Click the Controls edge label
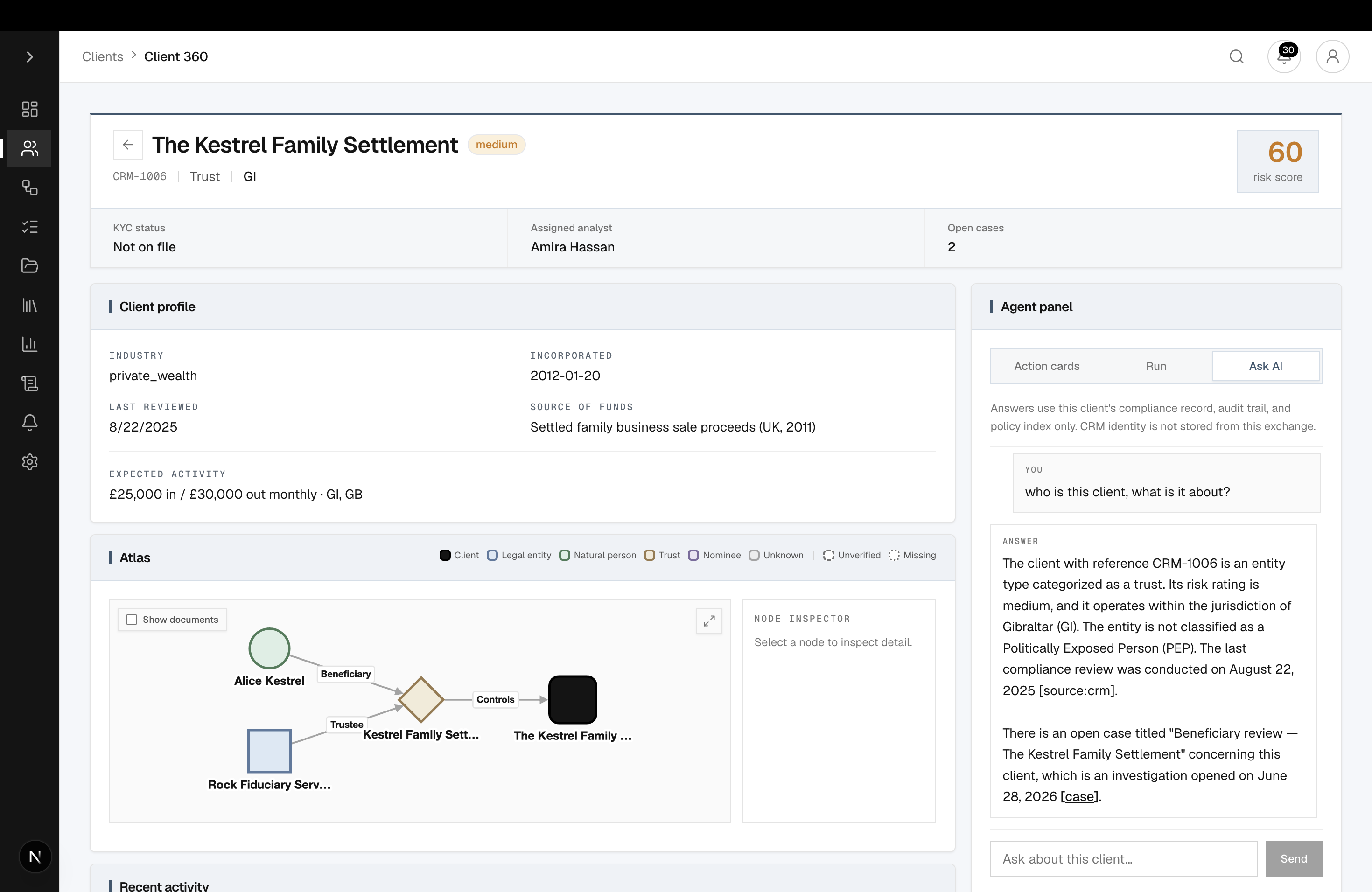The height and width of the screenshot is (892, 1372). pyautogui.click(x=495, y=699)
